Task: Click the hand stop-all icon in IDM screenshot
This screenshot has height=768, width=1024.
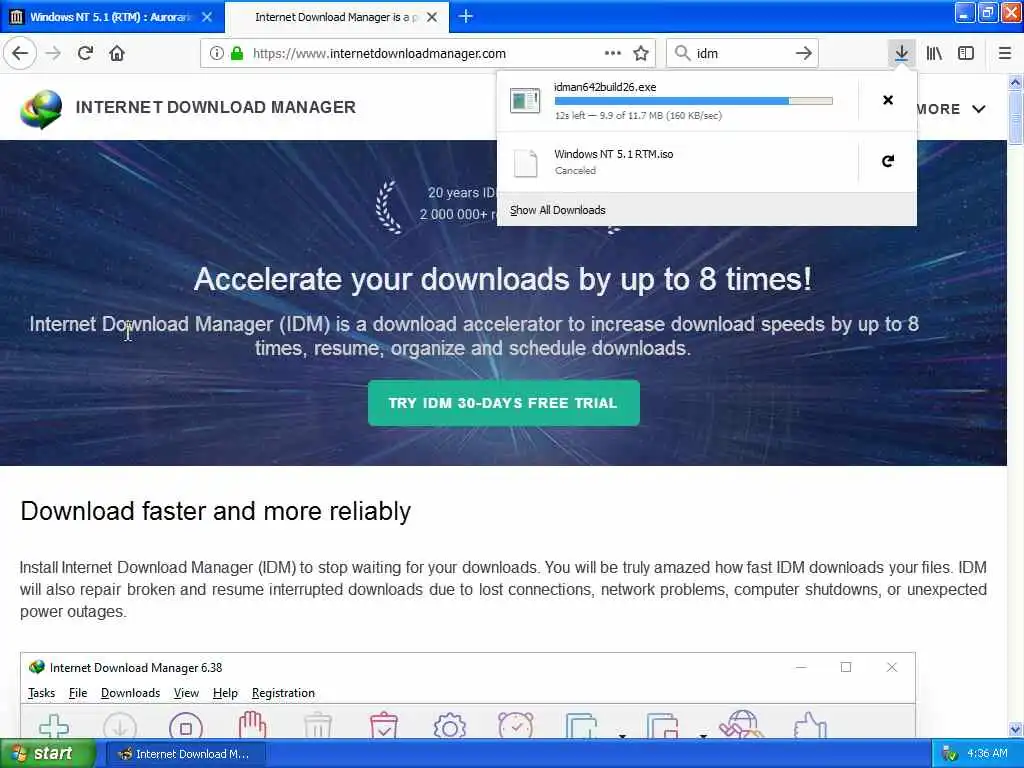Action: (x=252, y=726)
